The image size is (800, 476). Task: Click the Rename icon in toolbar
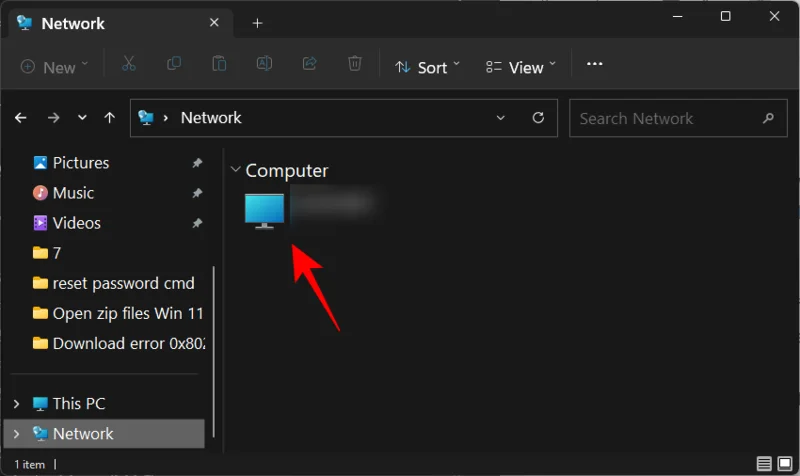coord(264,64)
